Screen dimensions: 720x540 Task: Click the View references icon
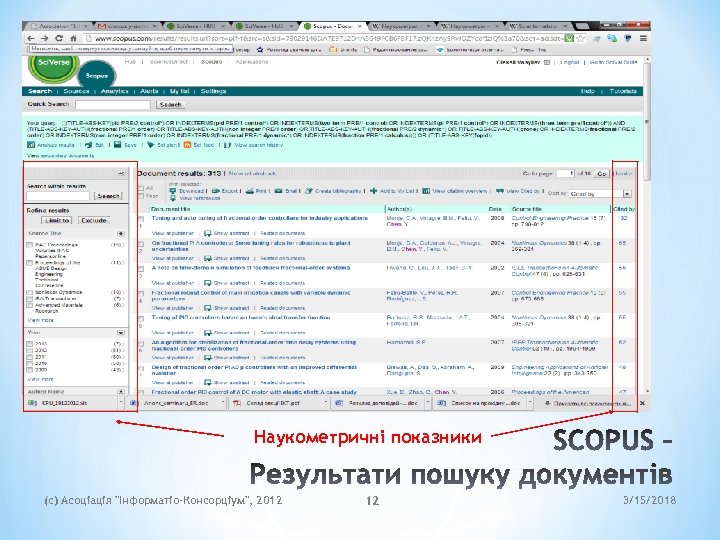[x=173, y=198]
